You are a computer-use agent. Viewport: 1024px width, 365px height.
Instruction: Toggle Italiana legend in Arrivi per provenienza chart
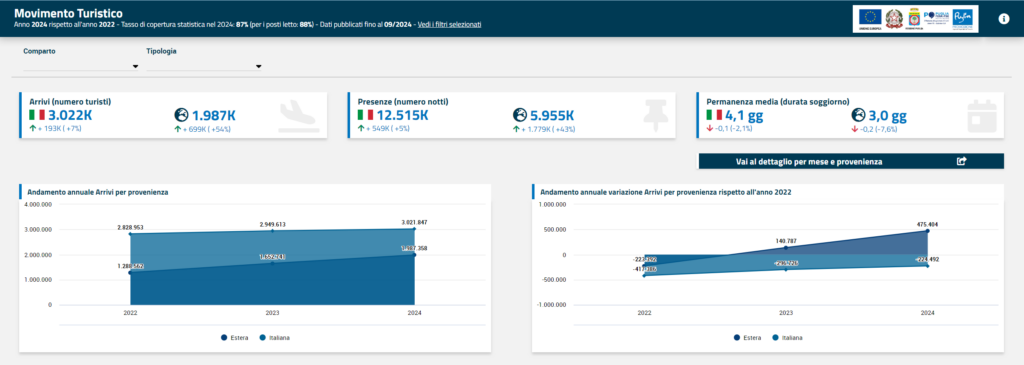(275, 338)
